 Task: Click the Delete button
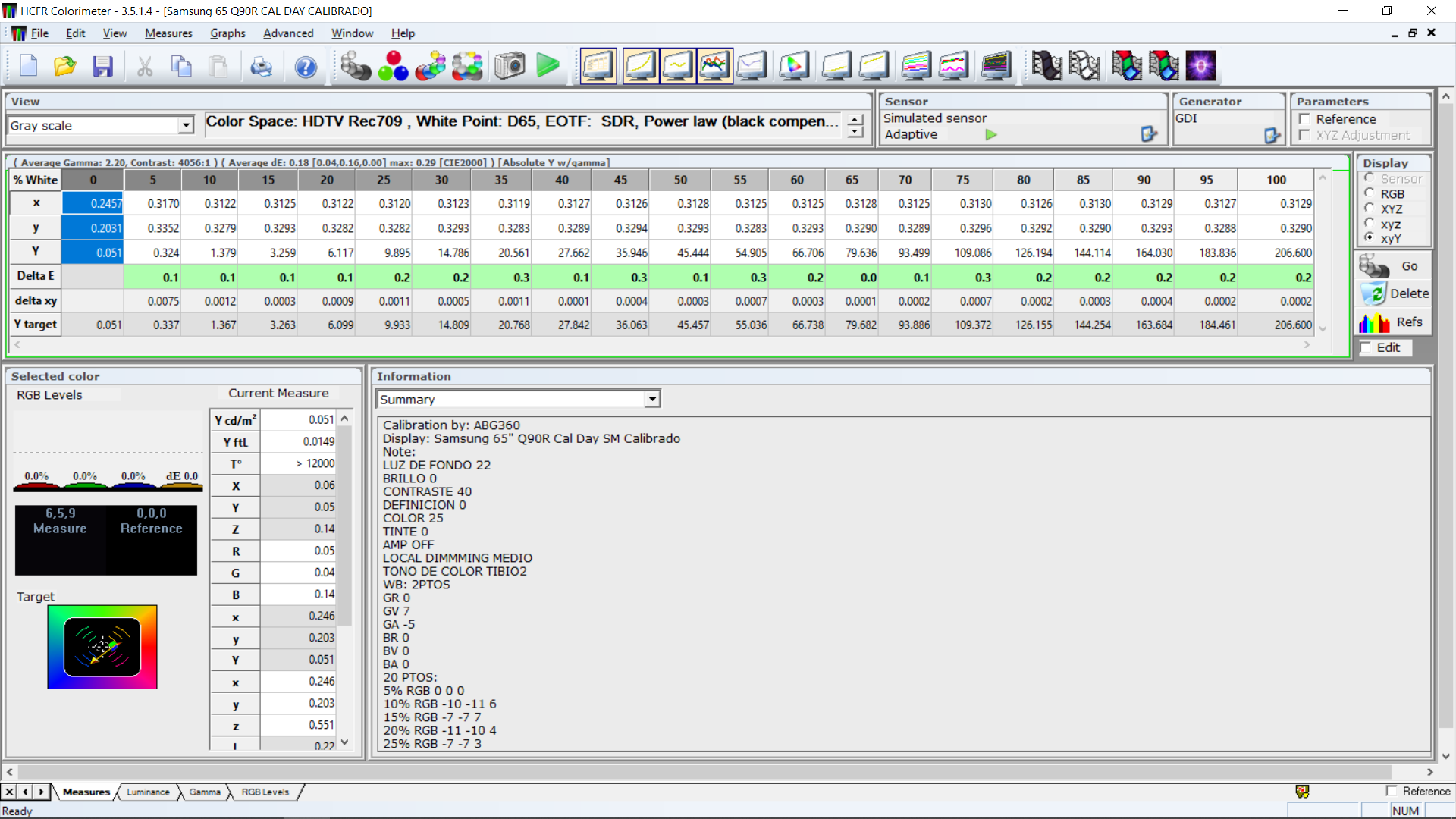[x=1394, y=293]
